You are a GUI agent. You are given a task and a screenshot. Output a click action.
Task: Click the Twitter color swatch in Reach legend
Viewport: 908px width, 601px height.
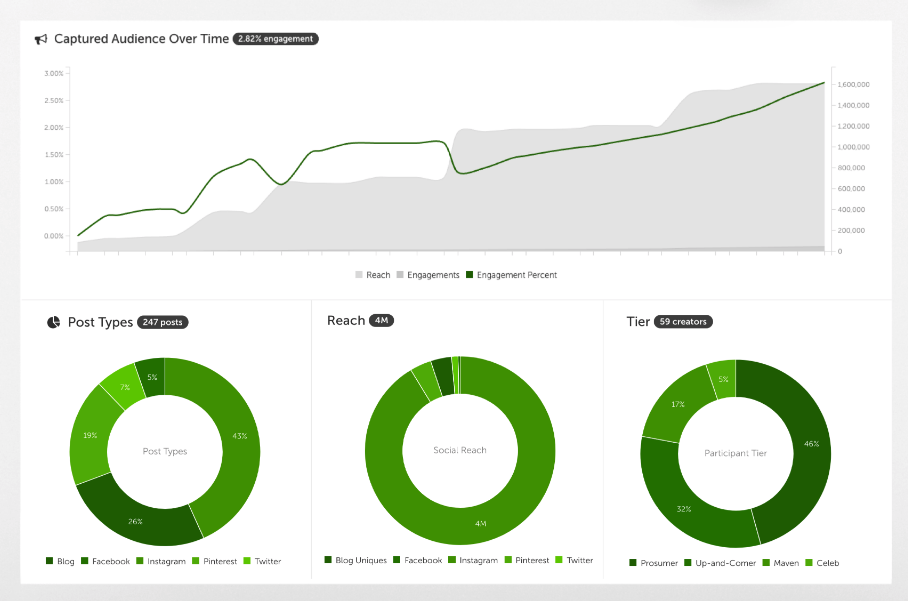pyautogui.click(x=559, y=560)
